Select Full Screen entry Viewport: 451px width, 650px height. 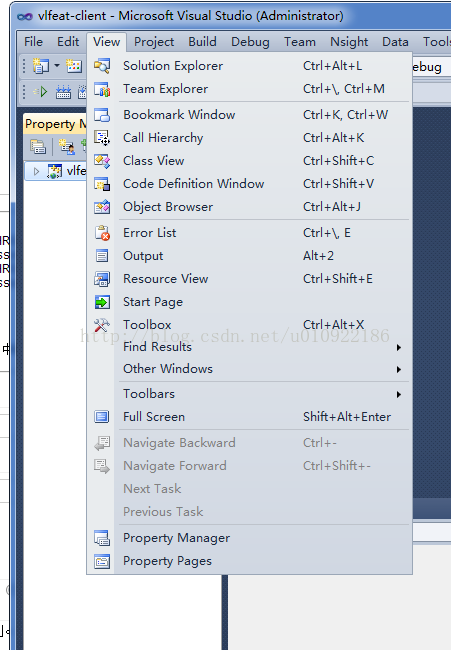(x=250, y=417)
